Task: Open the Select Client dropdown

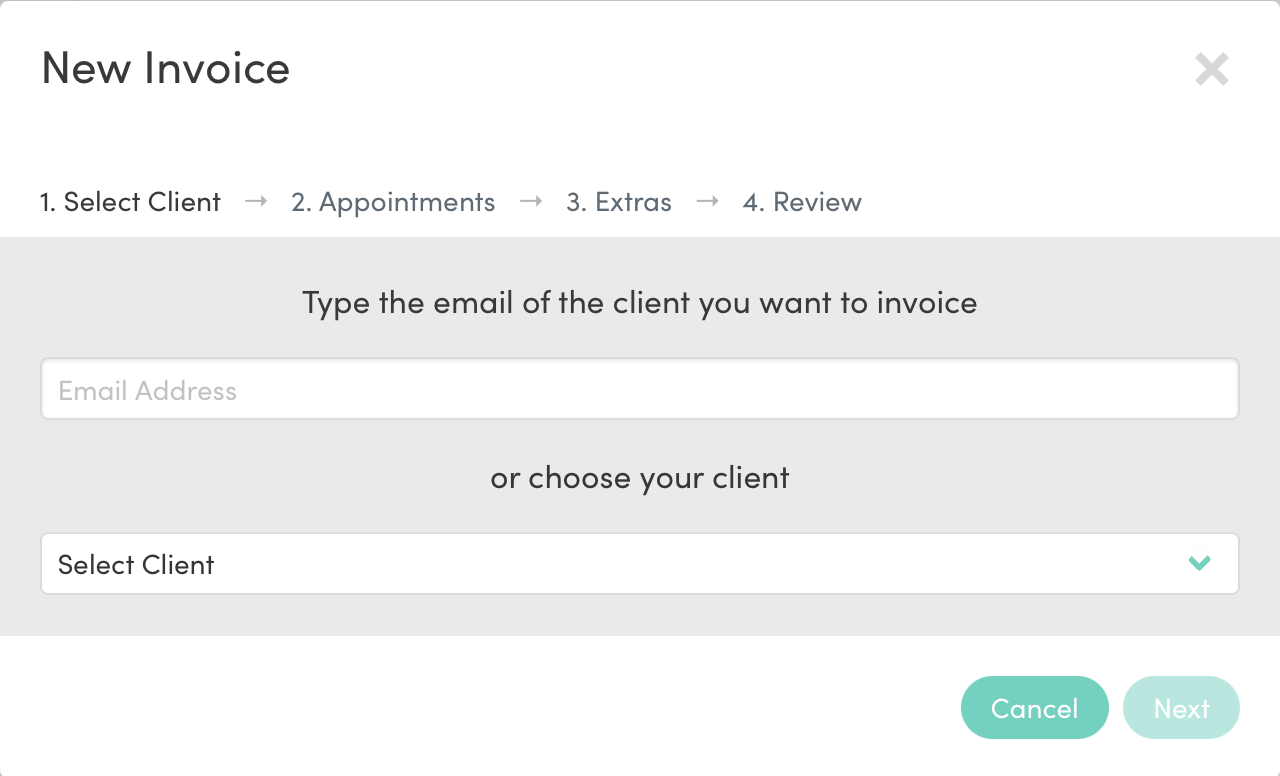Action: (639, 563)
